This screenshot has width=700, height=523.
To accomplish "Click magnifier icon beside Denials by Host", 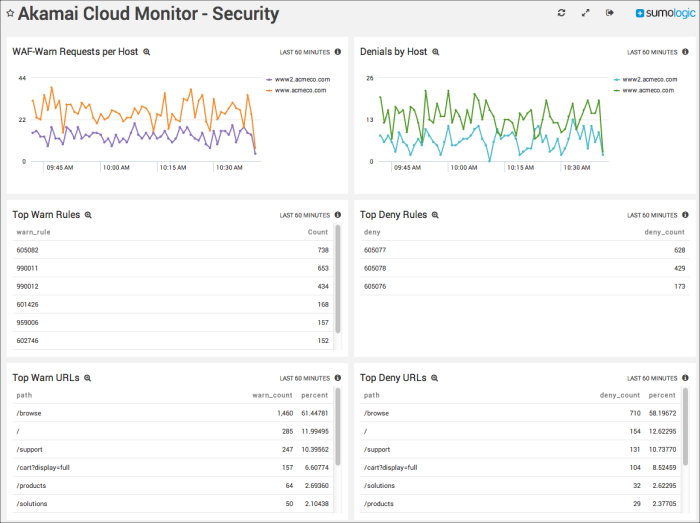I will (x=435, y=51).
